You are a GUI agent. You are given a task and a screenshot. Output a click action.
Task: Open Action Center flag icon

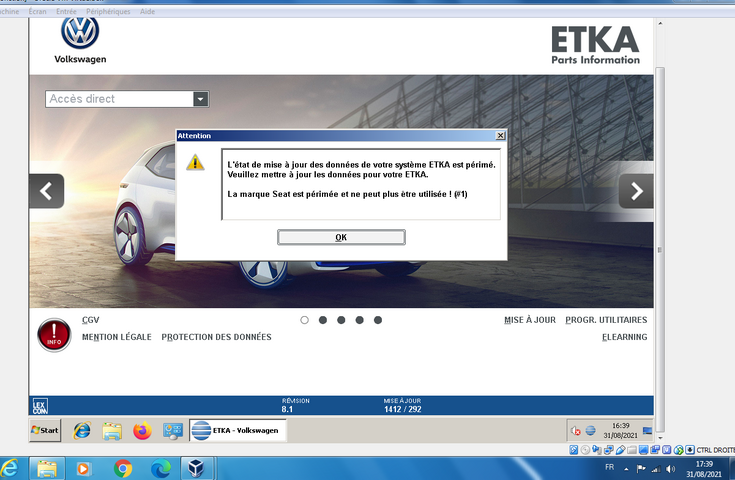point(641,468)
